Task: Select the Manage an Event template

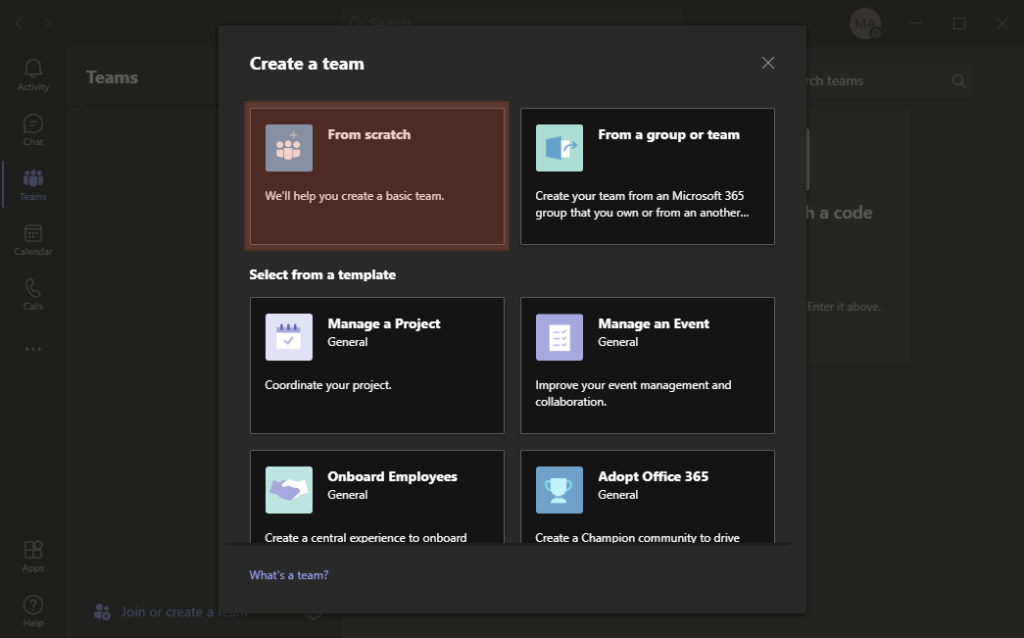Action: pos(647,365)
